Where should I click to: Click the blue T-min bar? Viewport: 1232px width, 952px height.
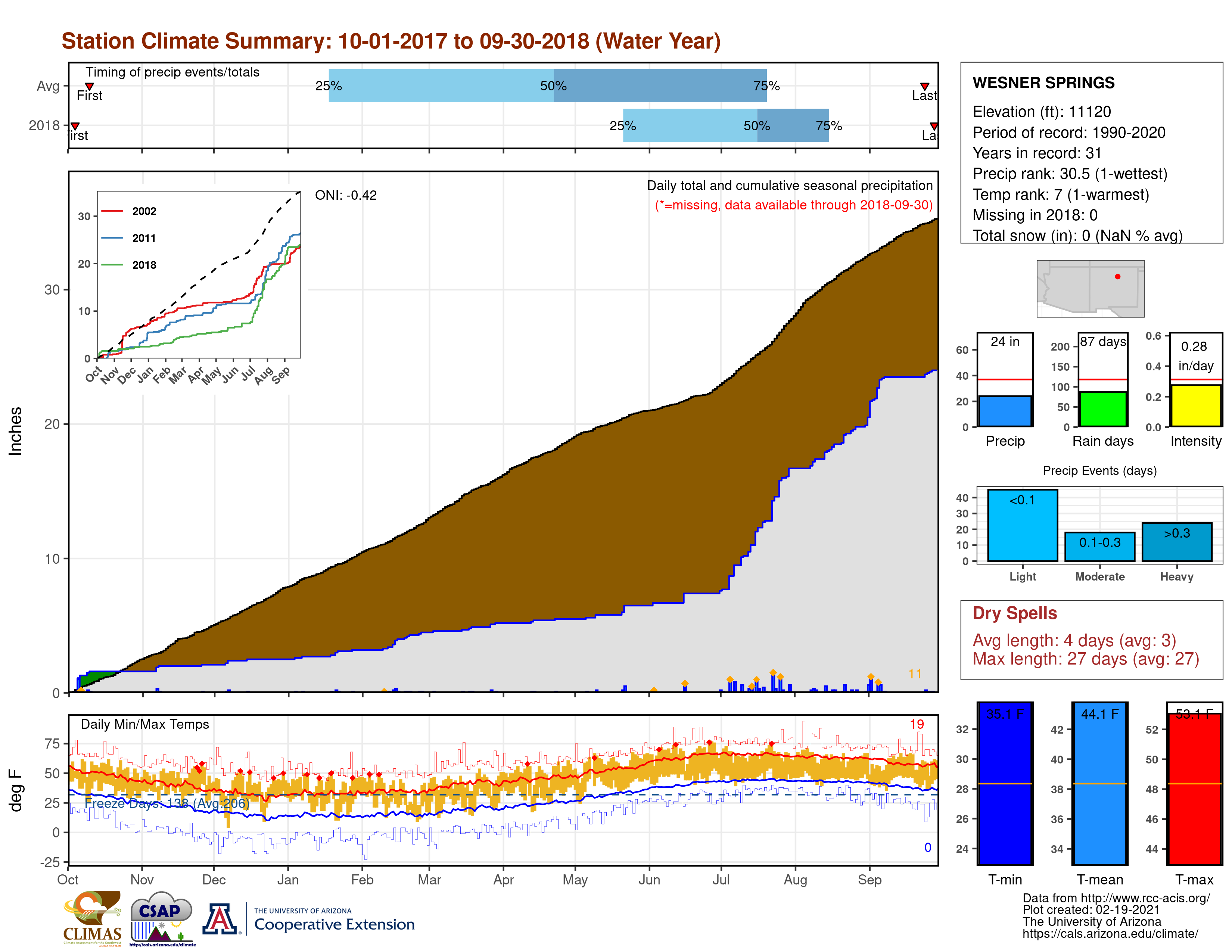[1005, 783]
